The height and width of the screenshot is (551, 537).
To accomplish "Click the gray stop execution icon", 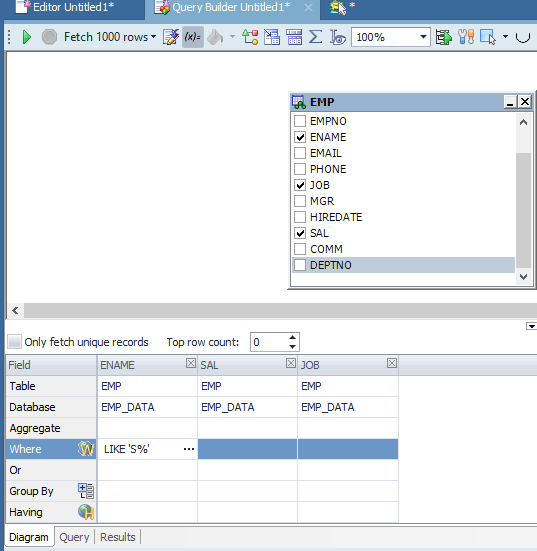I will (49, 37).
